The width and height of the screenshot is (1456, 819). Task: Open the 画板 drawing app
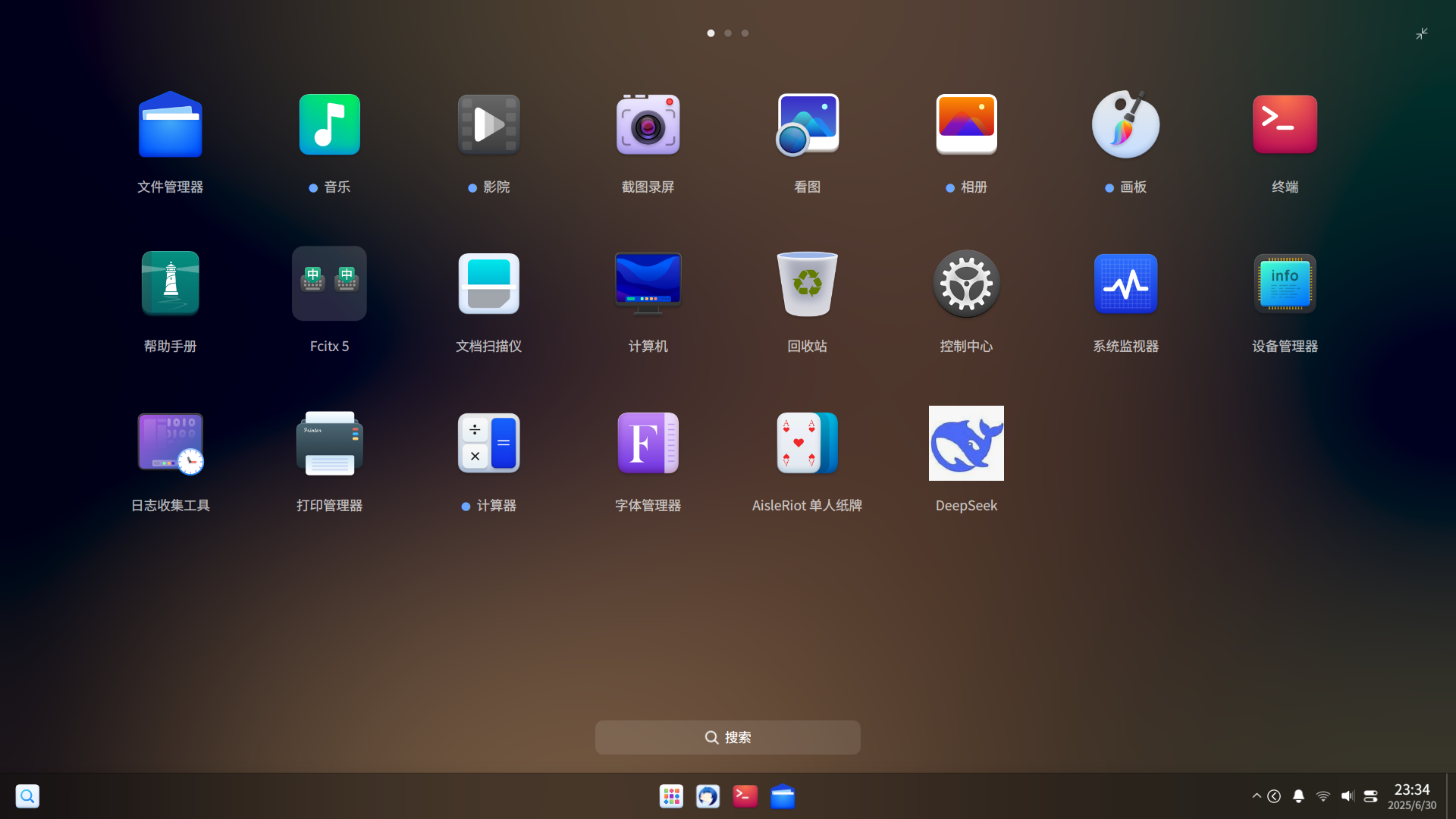(x=1125, y=125)
